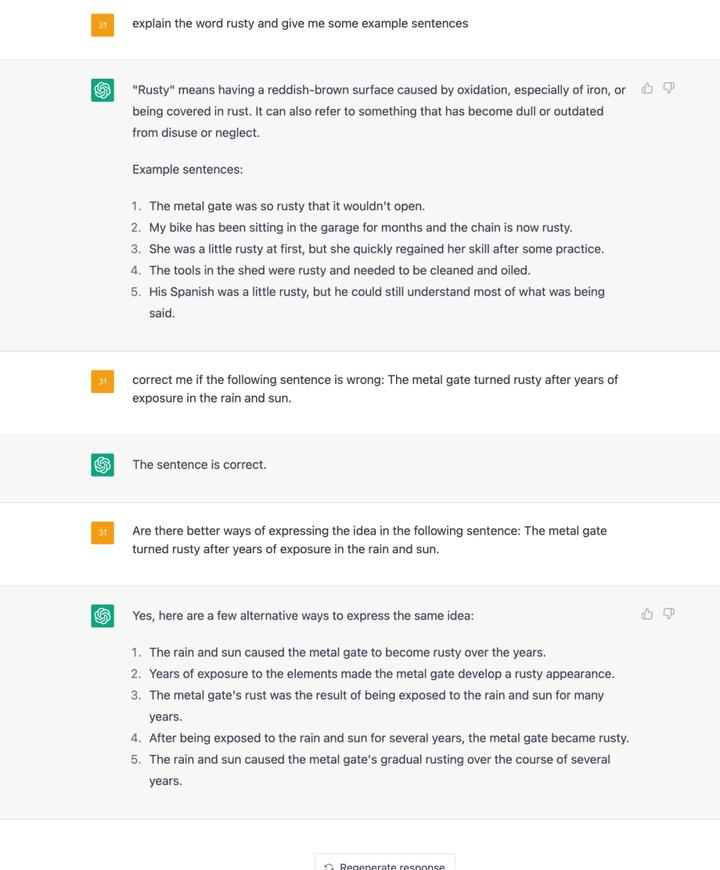Image resolution: width=720 pixels, height=870 pixels.
Task: Click the "The sentence is correct." reply text
Action: [199, 465]
